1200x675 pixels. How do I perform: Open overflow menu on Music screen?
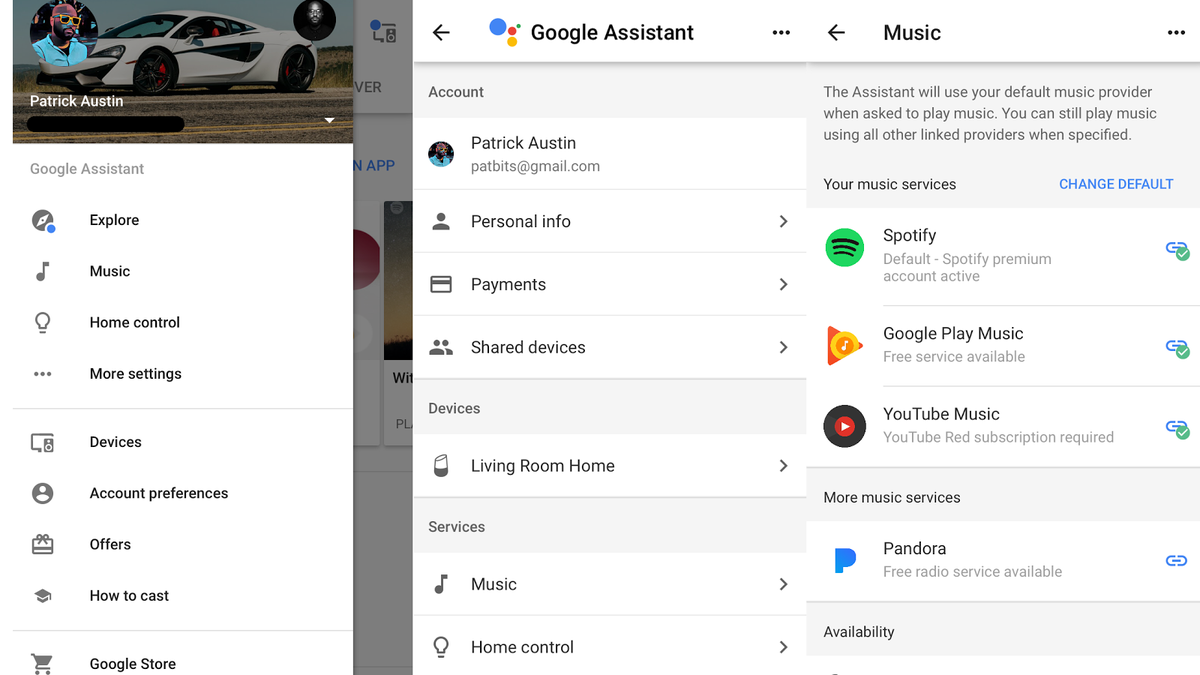pyautogui.click(x=1176, y=33)
